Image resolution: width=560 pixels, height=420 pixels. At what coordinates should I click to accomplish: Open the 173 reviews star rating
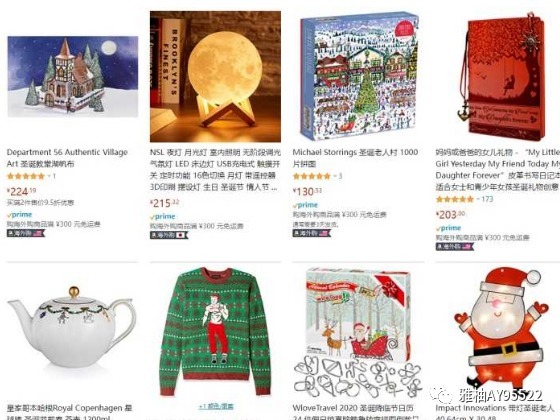click(455, 199)
